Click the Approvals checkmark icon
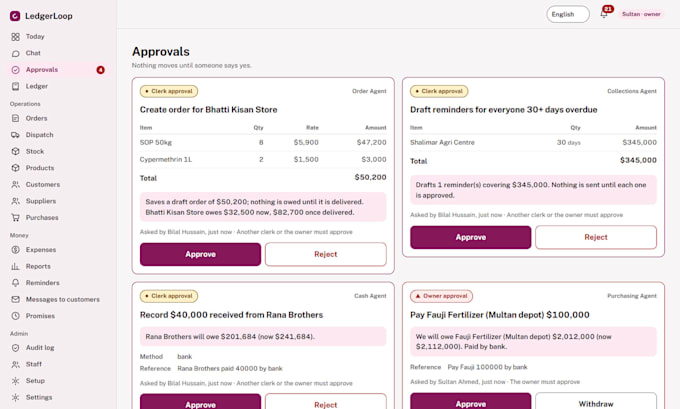 pyautogui.click(x=15, y=70)
